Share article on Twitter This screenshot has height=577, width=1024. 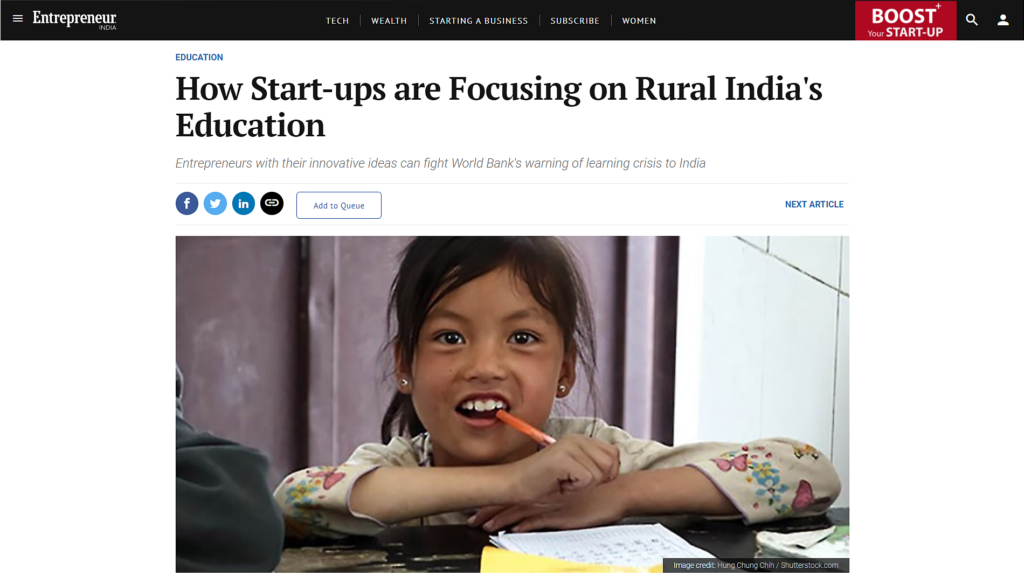click(215, 204)
